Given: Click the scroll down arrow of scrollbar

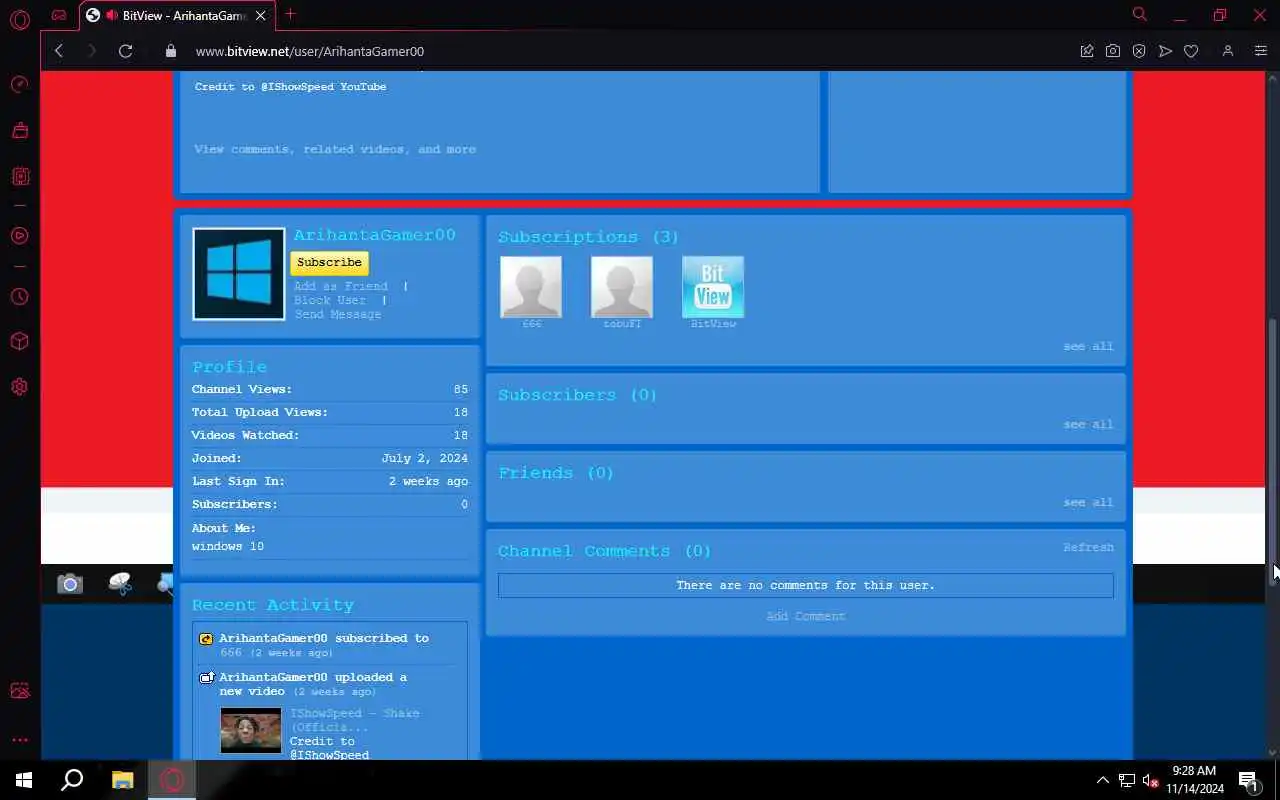Looking at the screenshot, I should 1274,752.
